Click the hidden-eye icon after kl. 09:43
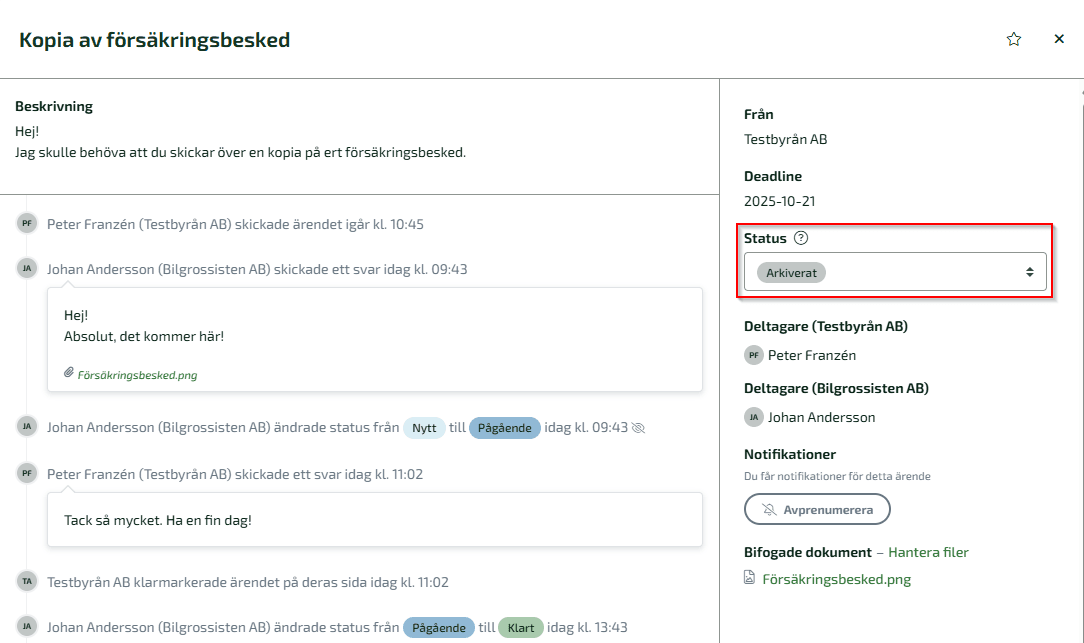 [639, 428]
